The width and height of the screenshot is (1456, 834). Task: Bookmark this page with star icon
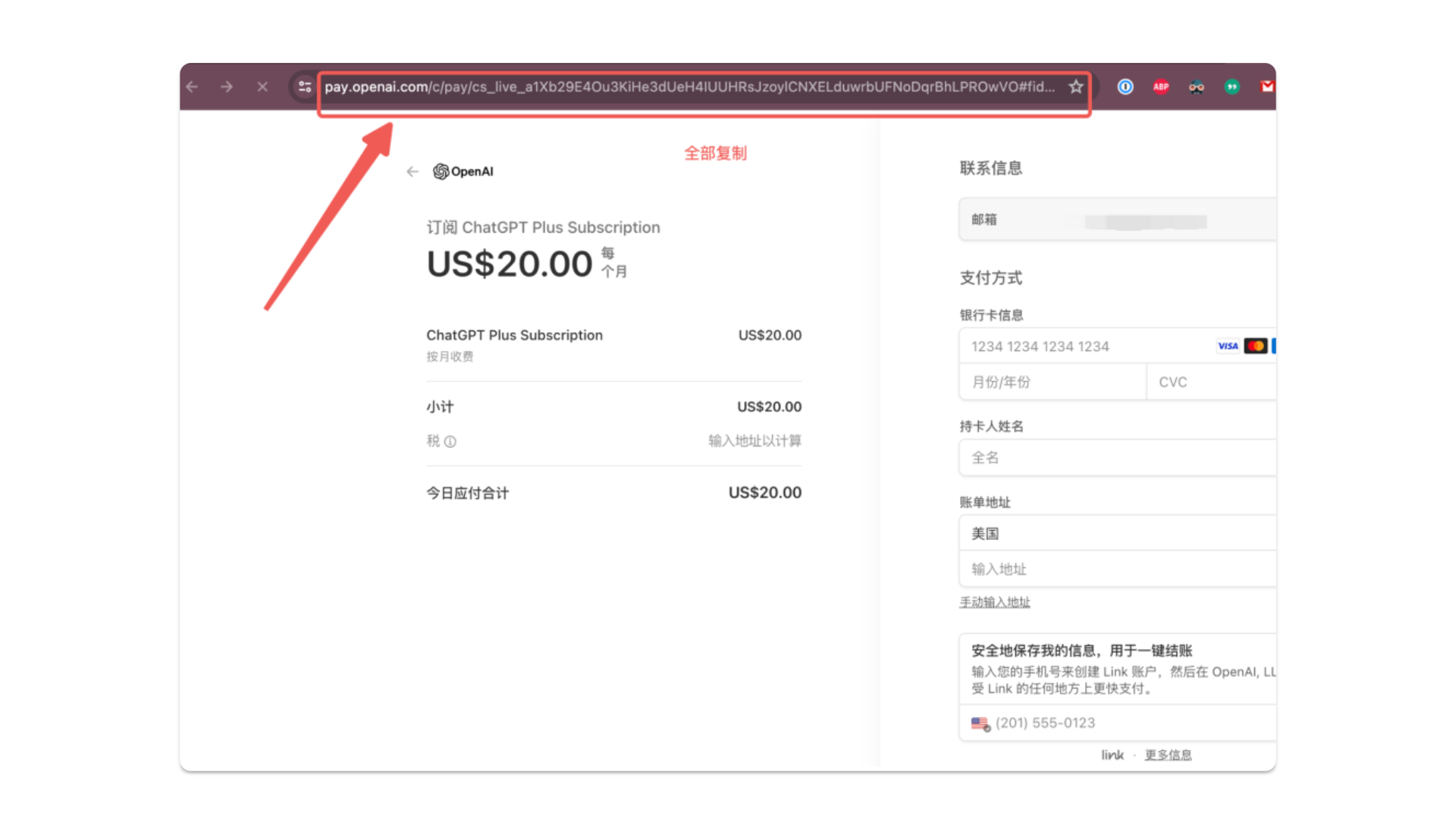[x=1075, y=87]
